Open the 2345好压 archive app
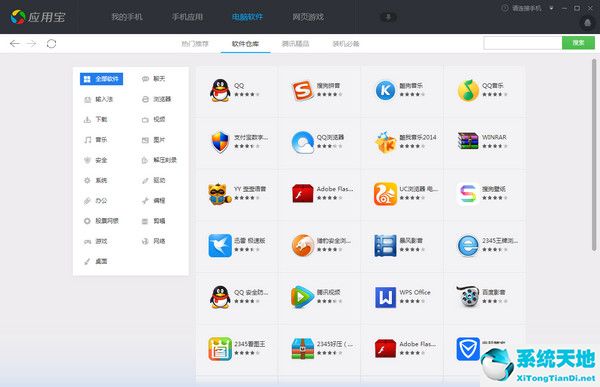This screenshot has height=387, width=600. pyautogui.click(x=319, y=349)
